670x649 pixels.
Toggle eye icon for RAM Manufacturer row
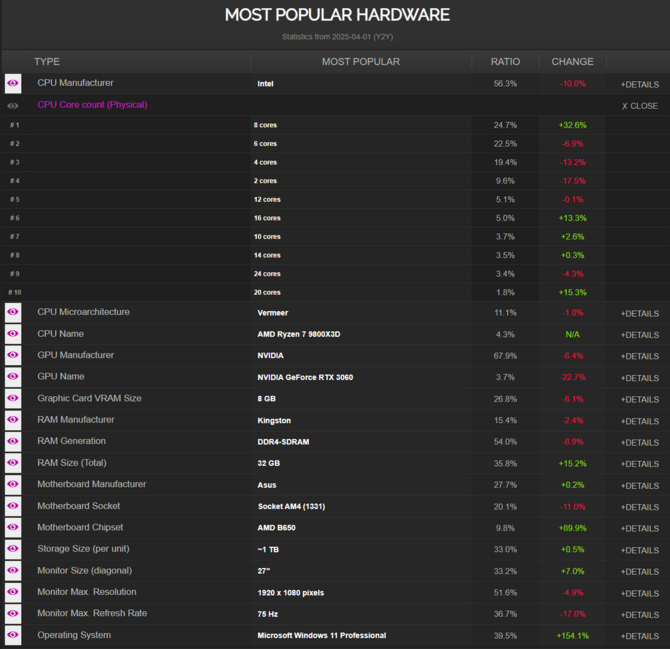click(x=13, y=420)
